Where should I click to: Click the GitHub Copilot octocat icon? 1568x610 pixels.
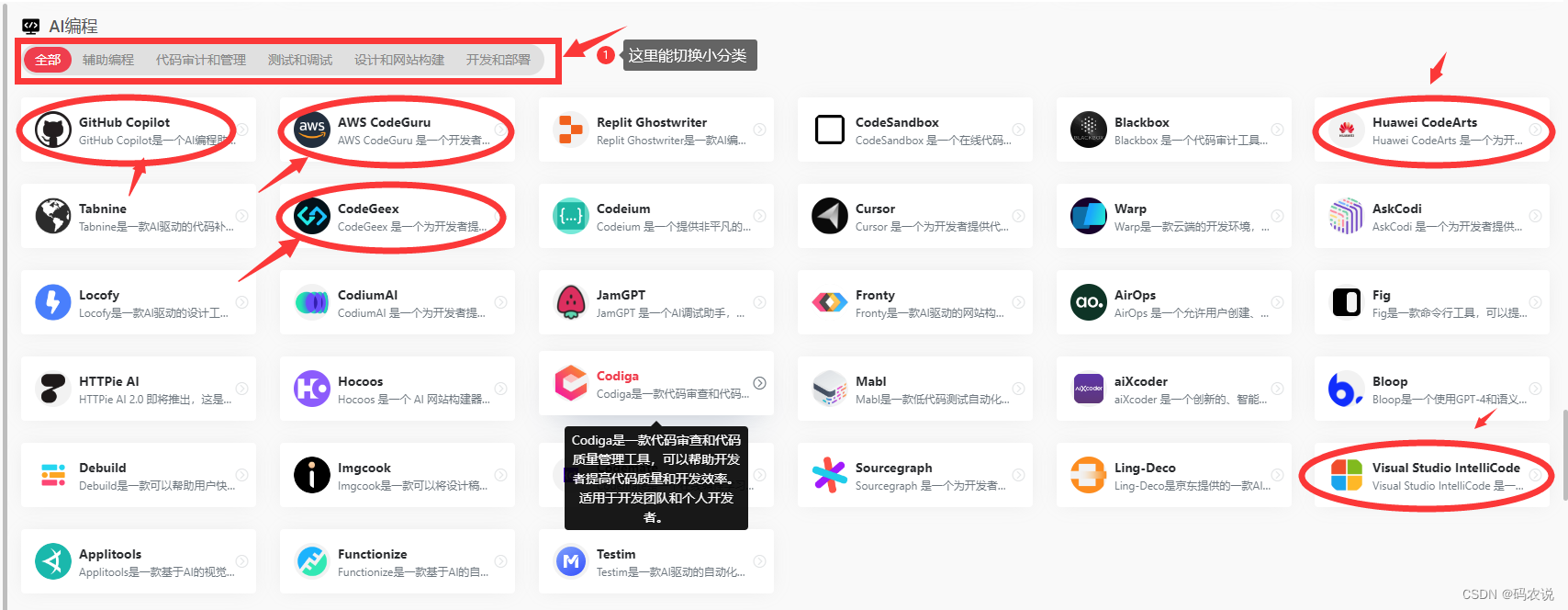tap(53, 130)
